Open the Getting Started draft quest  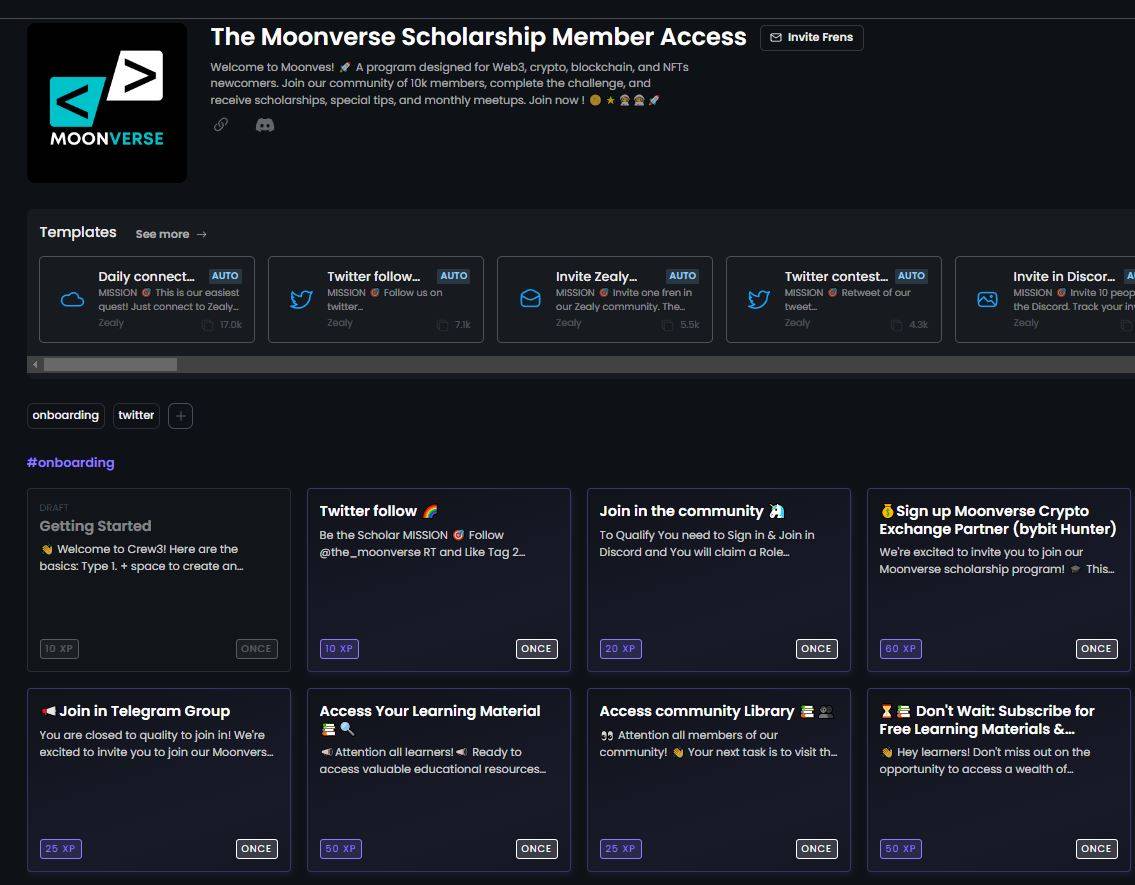159,580
